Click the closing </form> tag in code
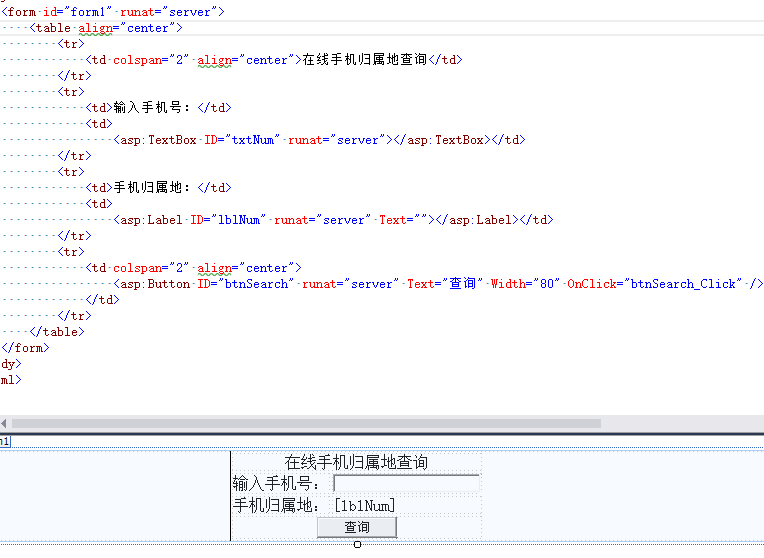 25,348
